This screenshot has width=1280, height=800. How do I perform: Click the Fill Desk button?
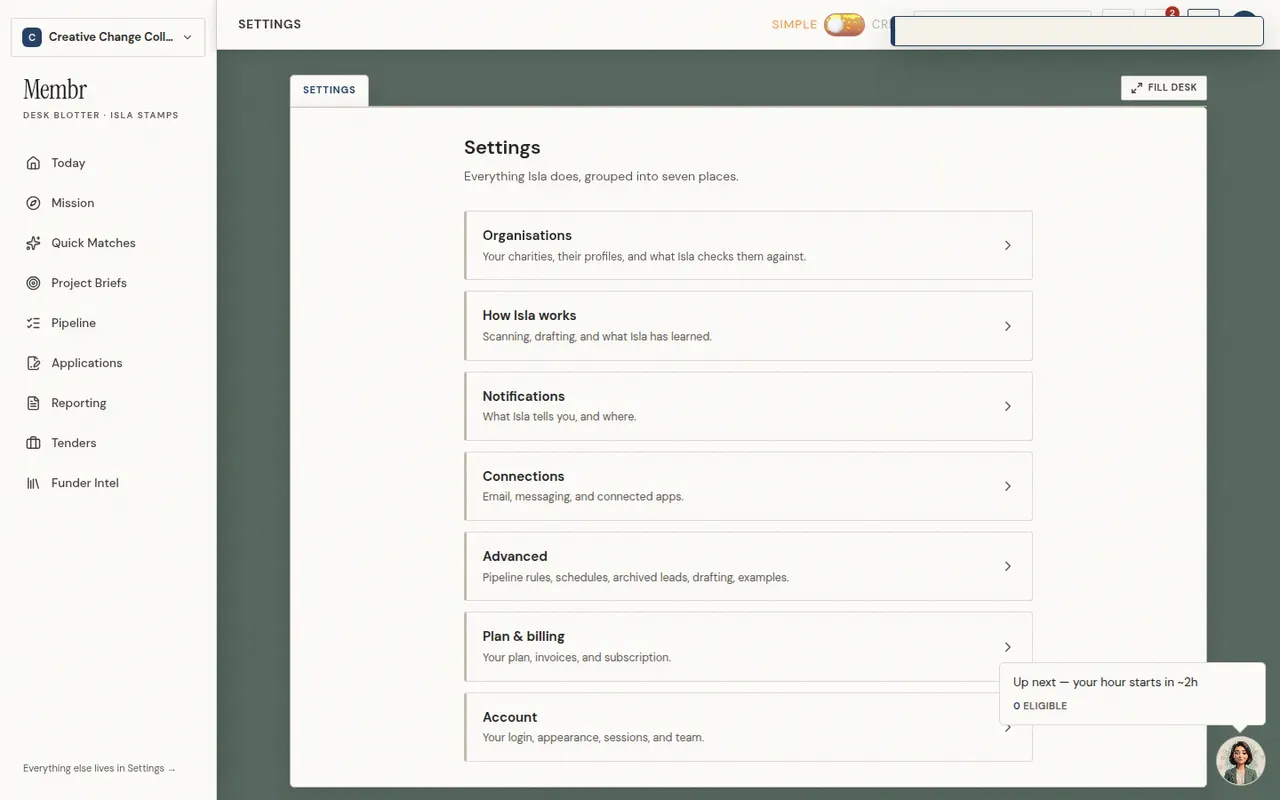tap(1164, 88)
